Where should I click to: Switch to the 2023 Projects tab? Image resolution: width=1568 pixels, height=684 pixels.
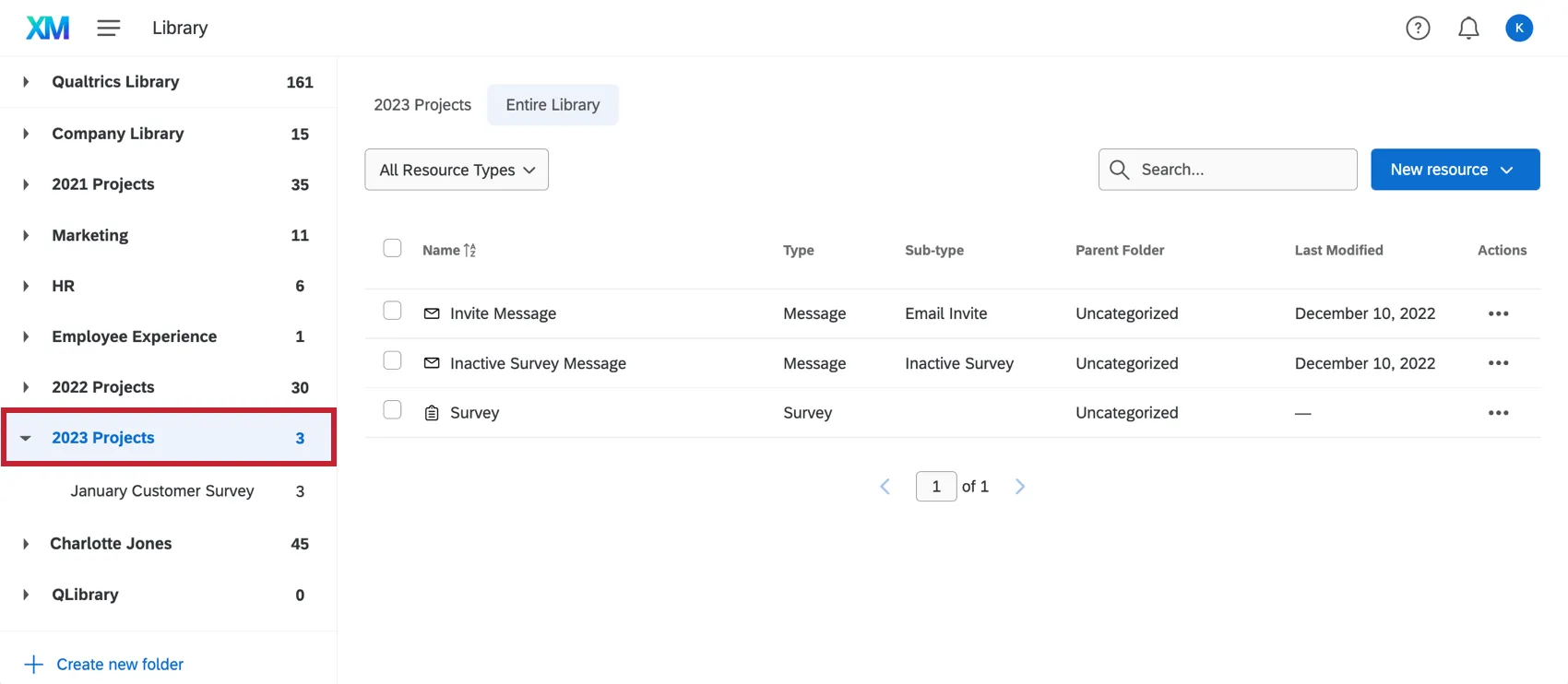(422, 105)
